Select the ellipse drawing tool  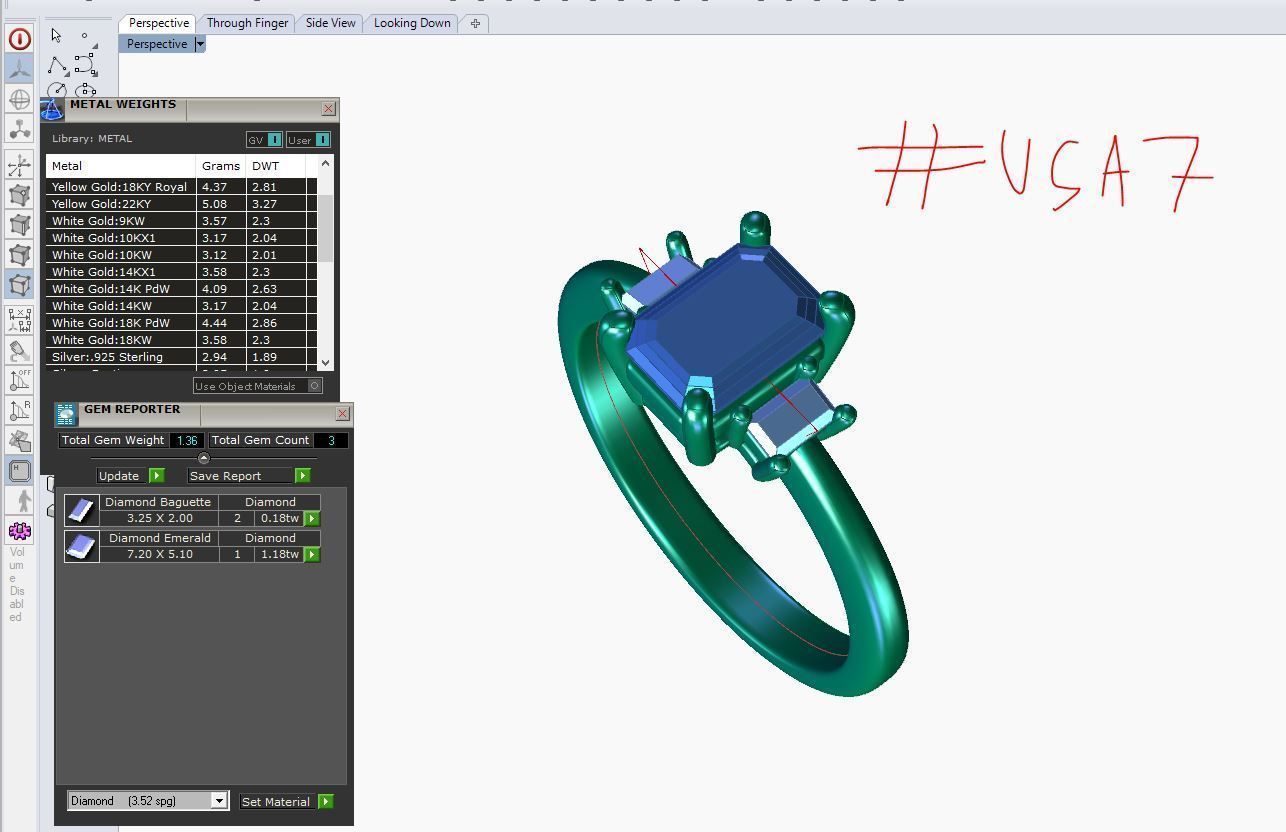click(86, 91)
